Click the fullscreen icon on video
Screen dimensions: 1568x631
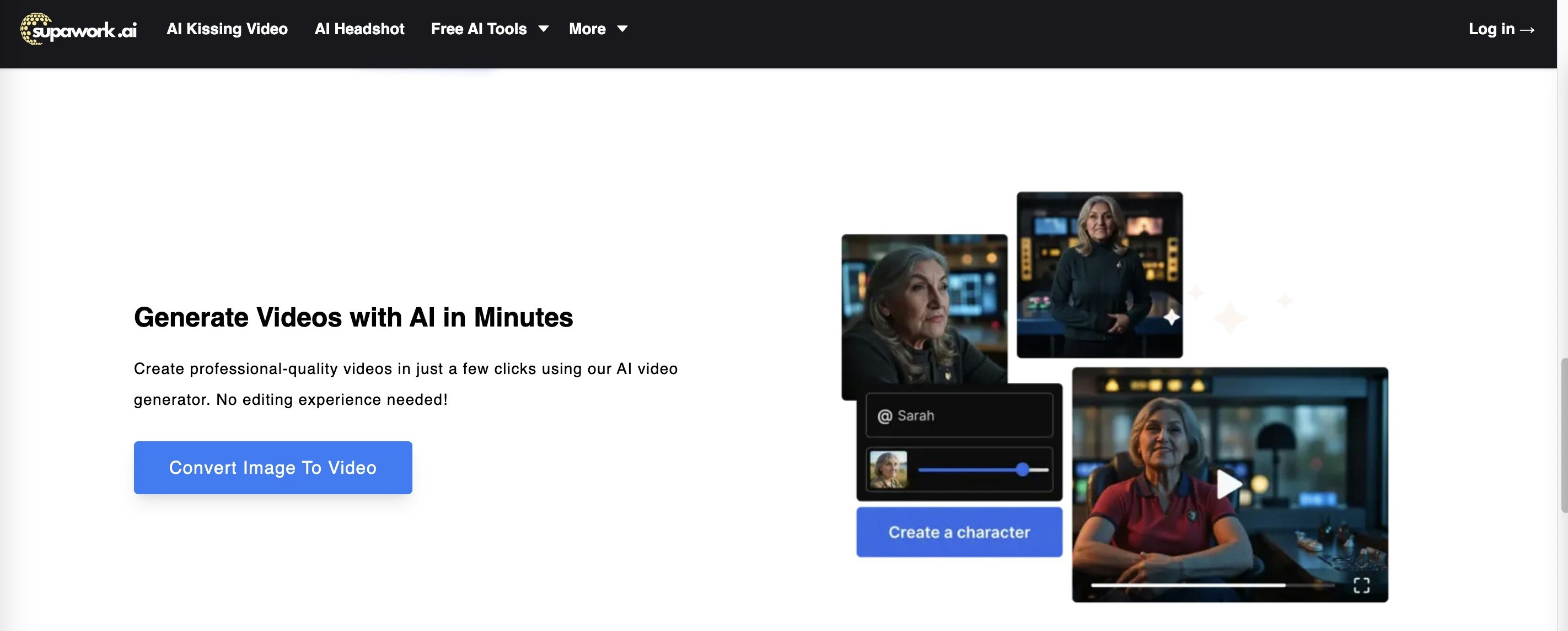[x=1361, y=585]
